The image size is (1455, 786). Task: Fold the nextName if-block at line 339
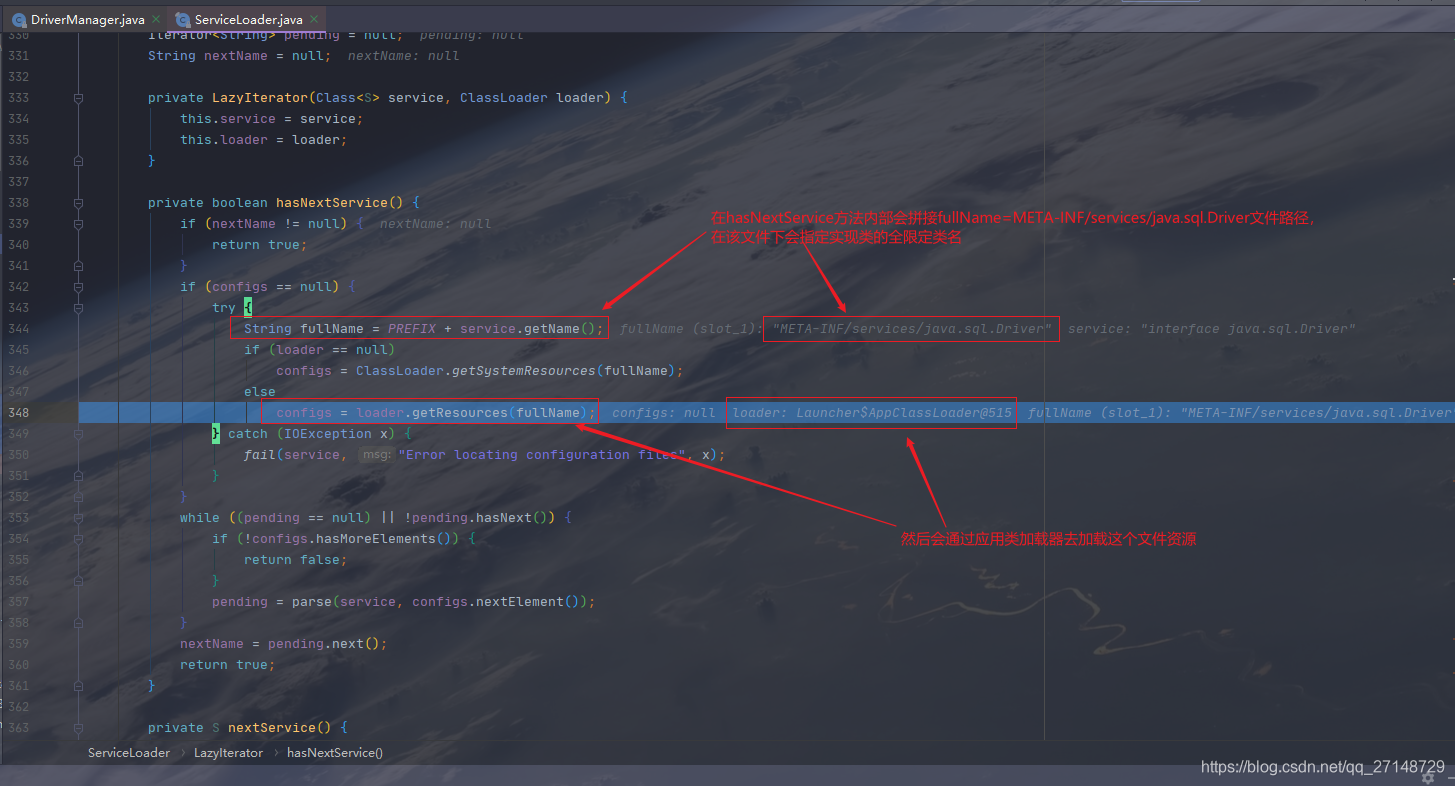tap(78, 224)
